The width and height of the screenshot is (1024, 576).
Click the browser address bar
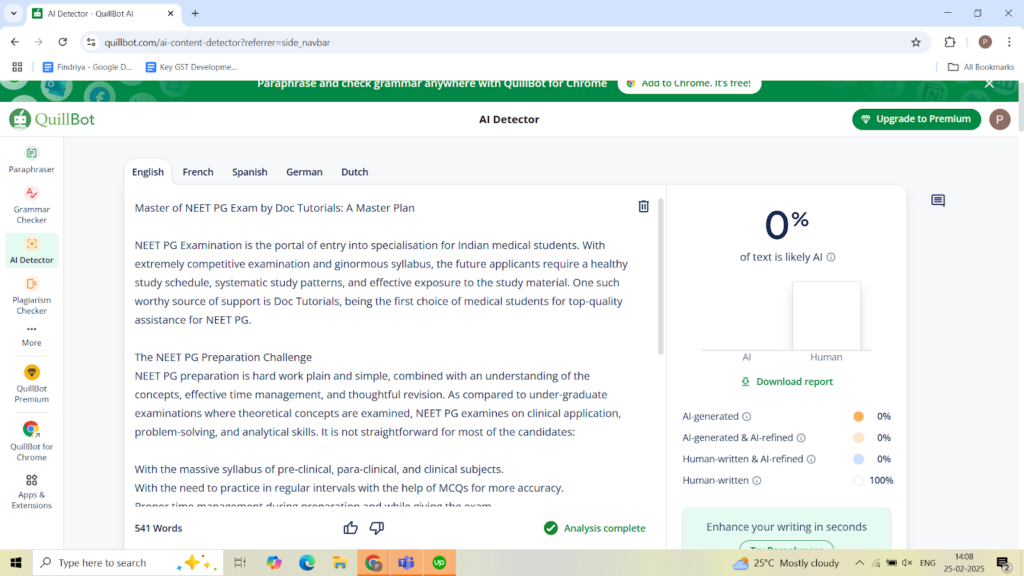[500, 42]
